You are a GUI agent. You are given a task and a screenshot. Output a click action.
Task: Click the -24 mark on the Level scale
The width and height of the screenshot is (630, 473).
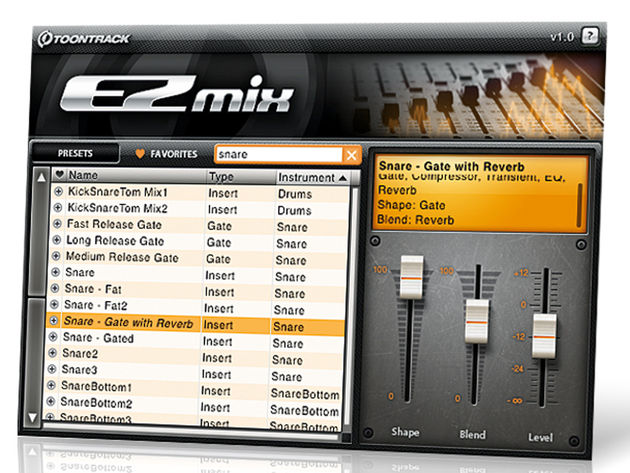click(x=517, y=369)
